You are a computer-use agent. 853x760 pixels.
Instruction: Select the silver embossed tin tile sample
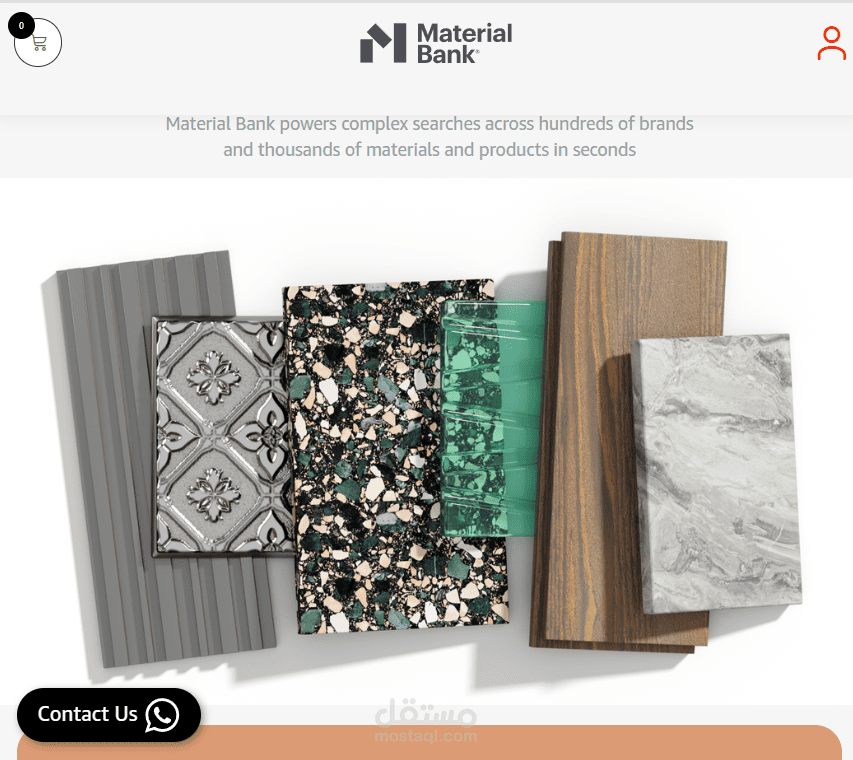click(220, 437)
